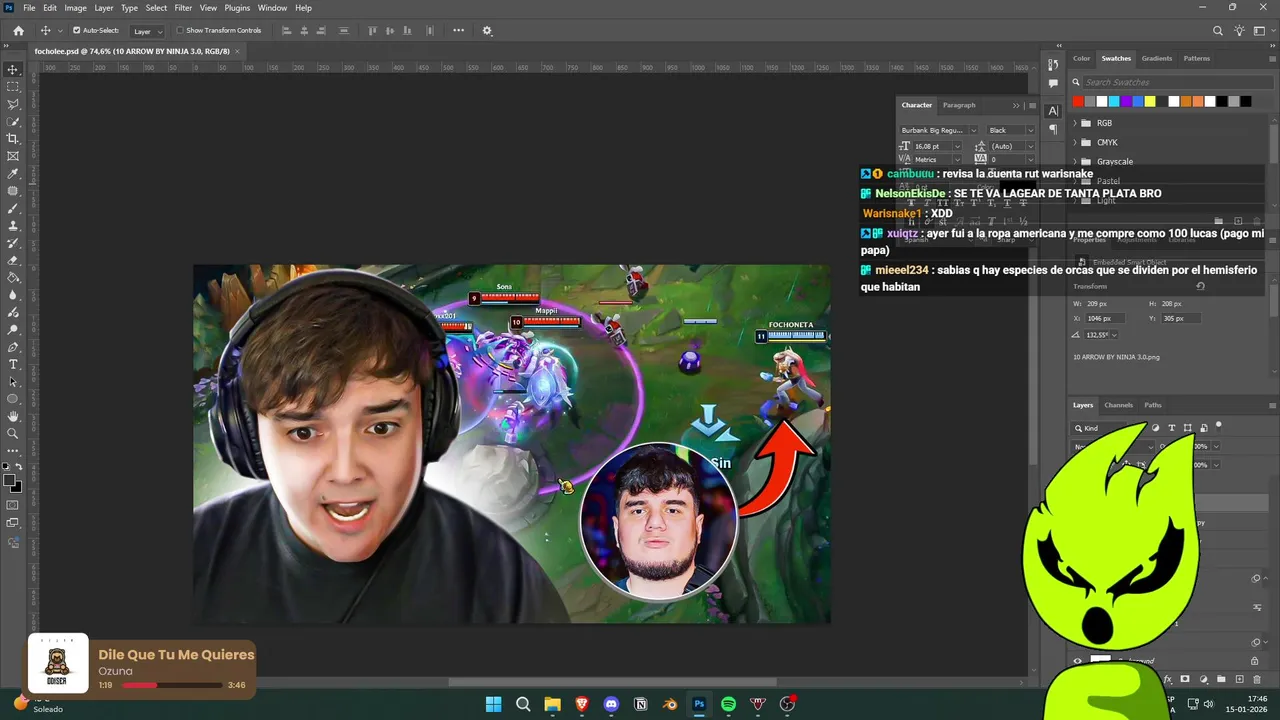1280x720 pixels.
Task: Select the Spot Healing Brush tool
Action: [x=13, y=191]
